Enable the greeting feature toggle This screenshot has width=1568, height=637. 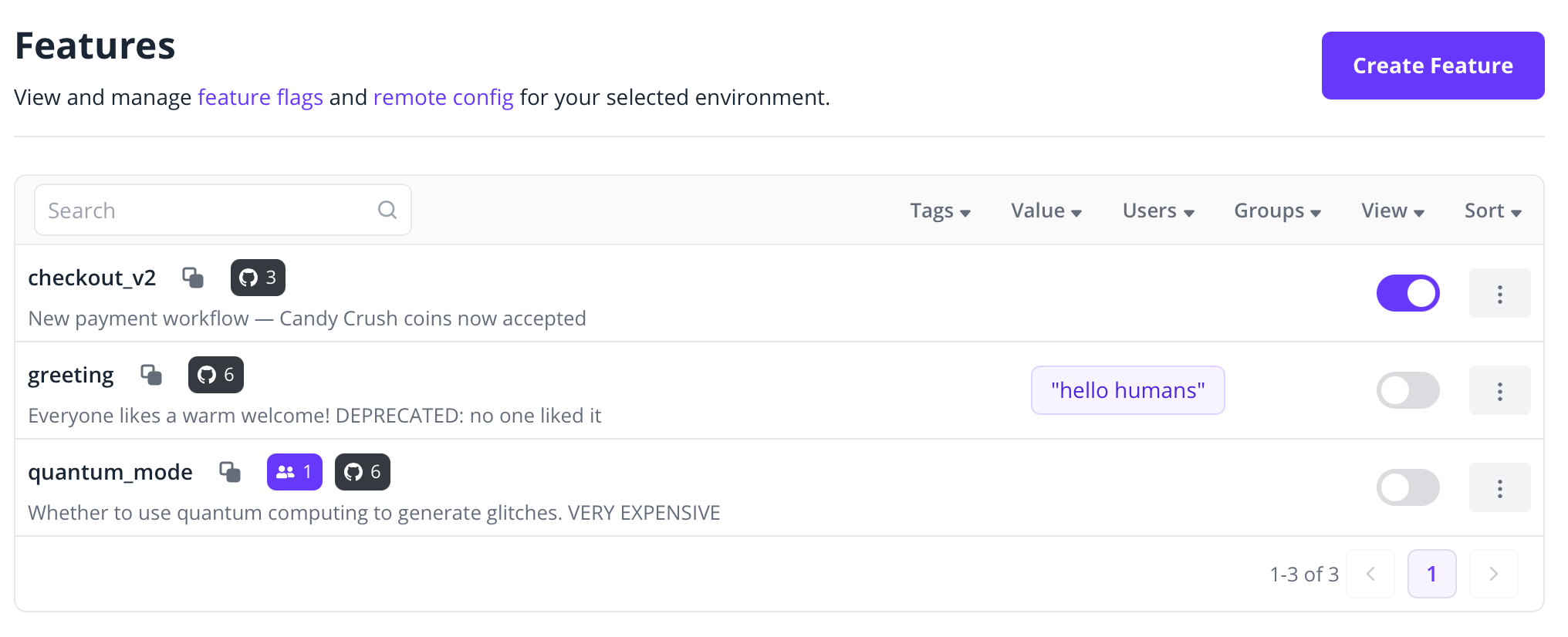click(1407, 390)
